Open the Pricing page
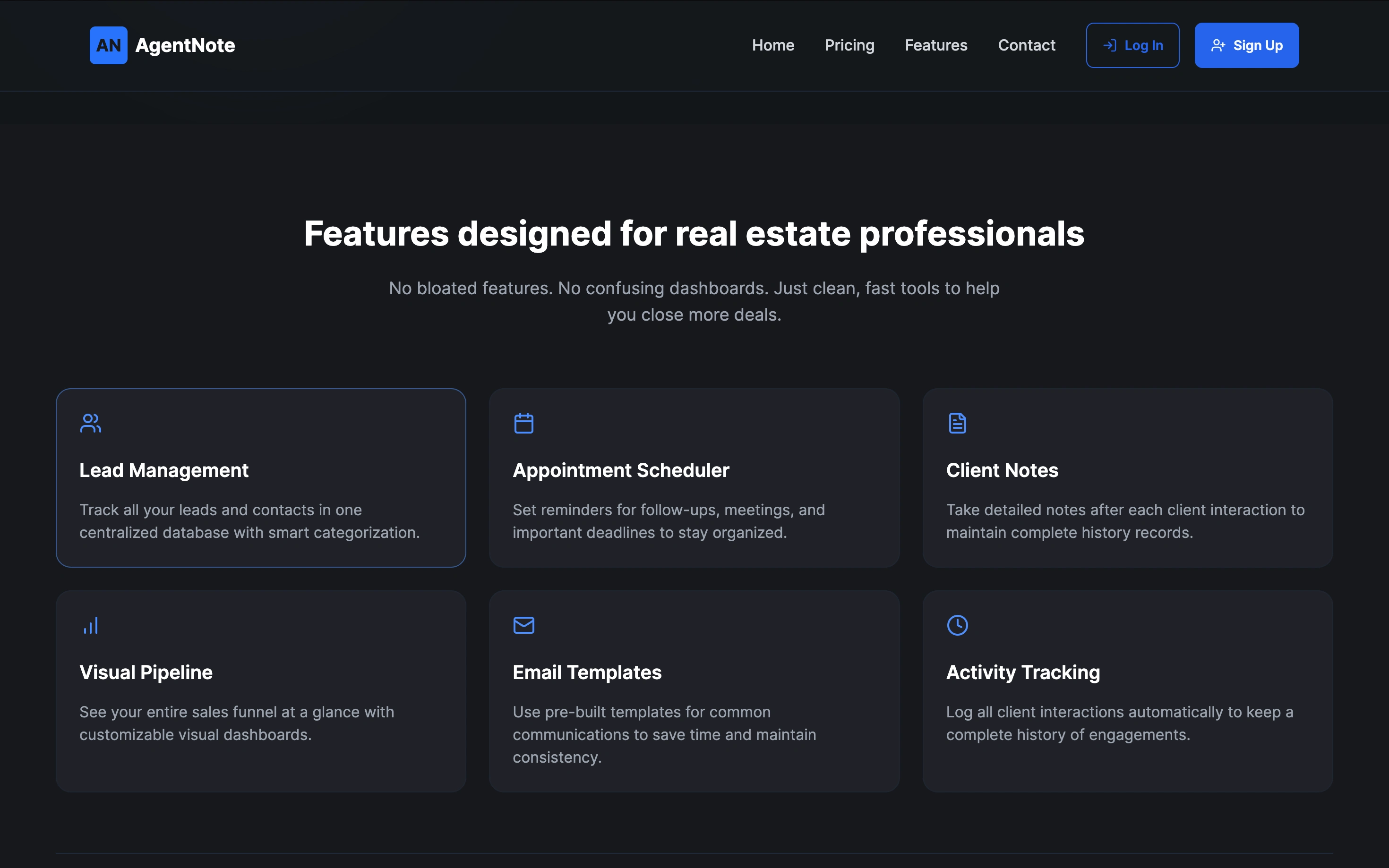This screenshot has height=868, width=1389. tap(849, 45)
